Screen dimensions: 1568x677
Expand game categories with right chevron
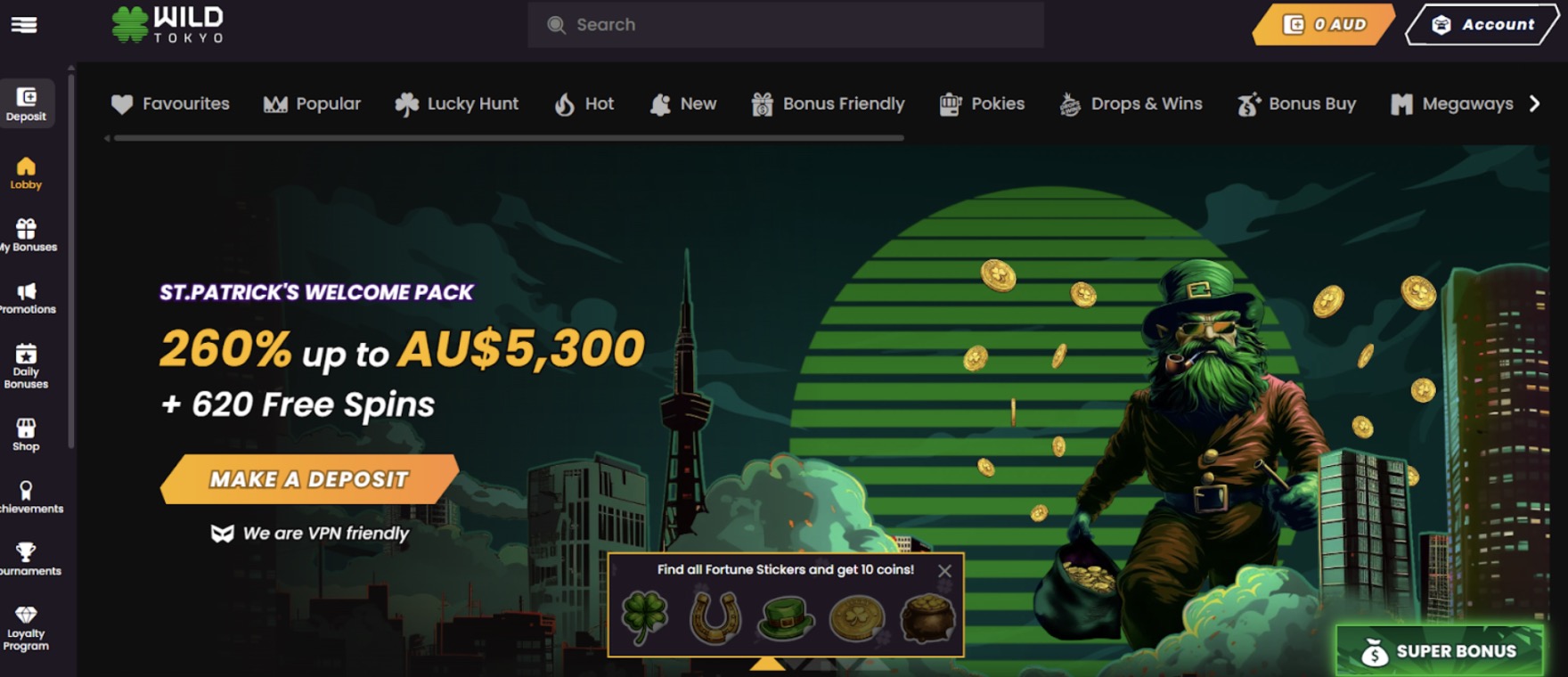click(x=1534, y=104)
